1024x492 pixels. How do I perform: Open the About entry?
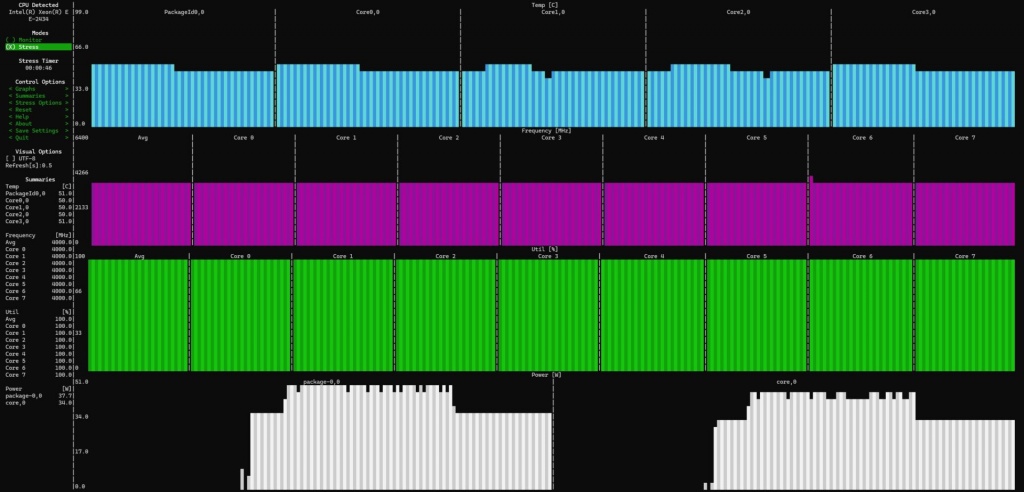click(x=24, y=124)
